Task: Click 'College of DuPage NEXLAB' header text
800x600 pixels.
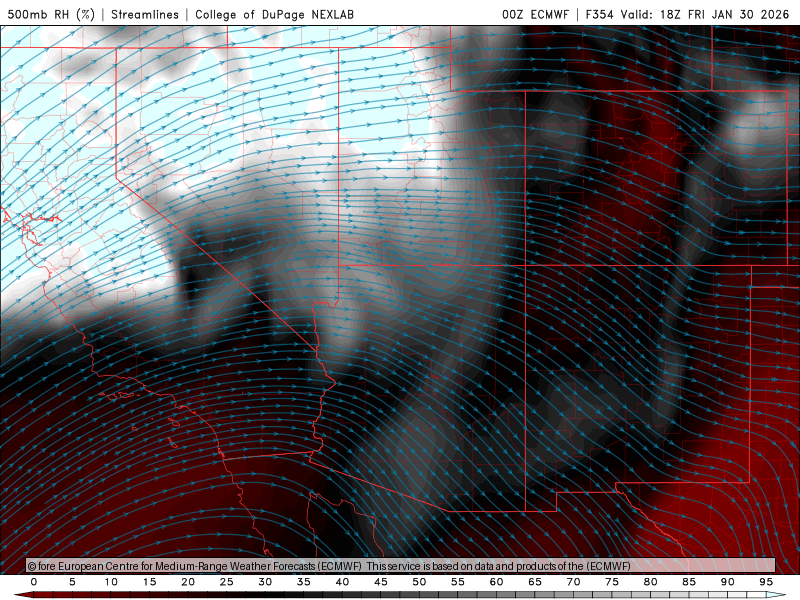Action: (x=274, y=14)
